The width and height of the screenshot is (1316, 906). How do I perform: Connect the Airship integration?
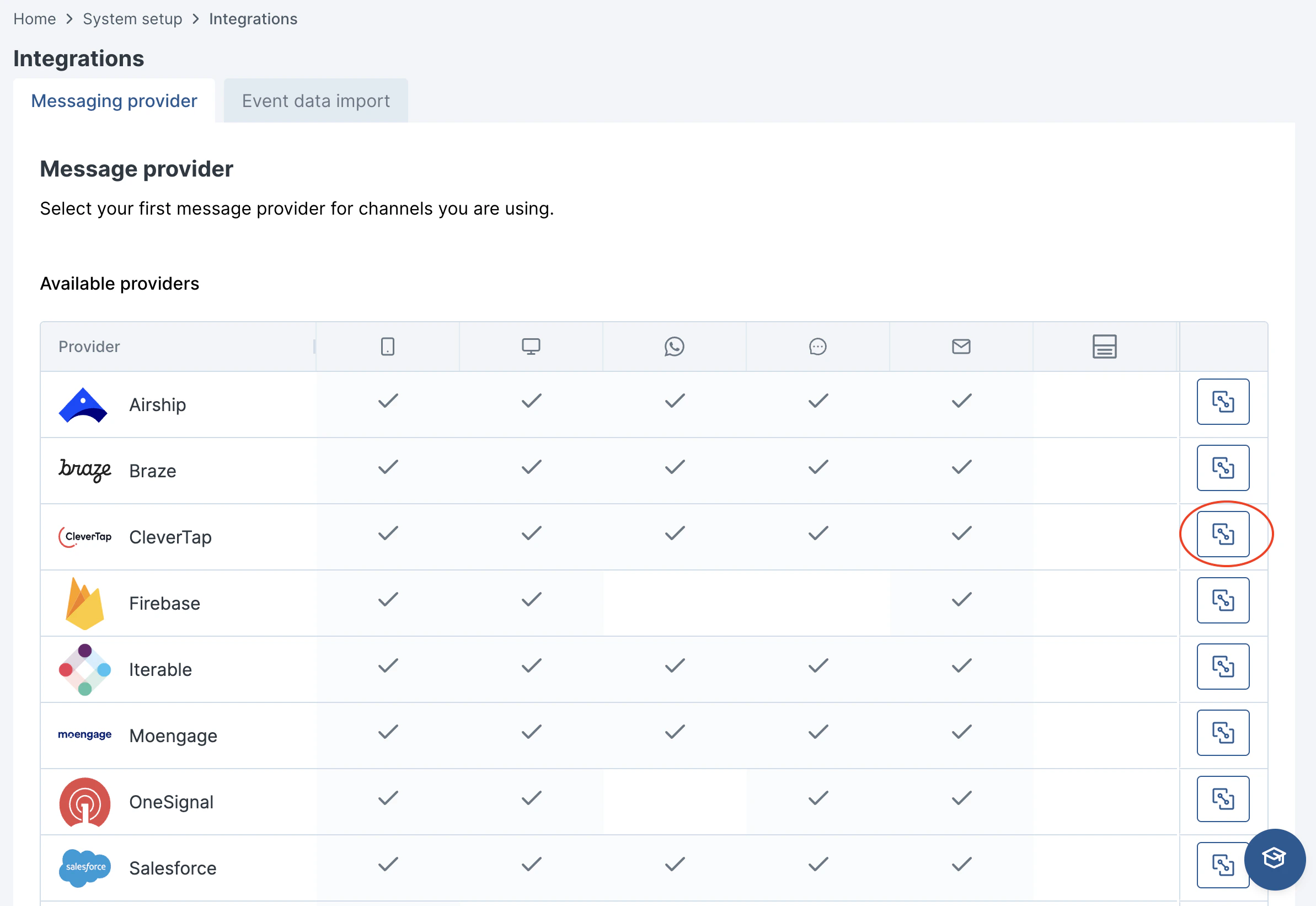[x=1223, y=402]
